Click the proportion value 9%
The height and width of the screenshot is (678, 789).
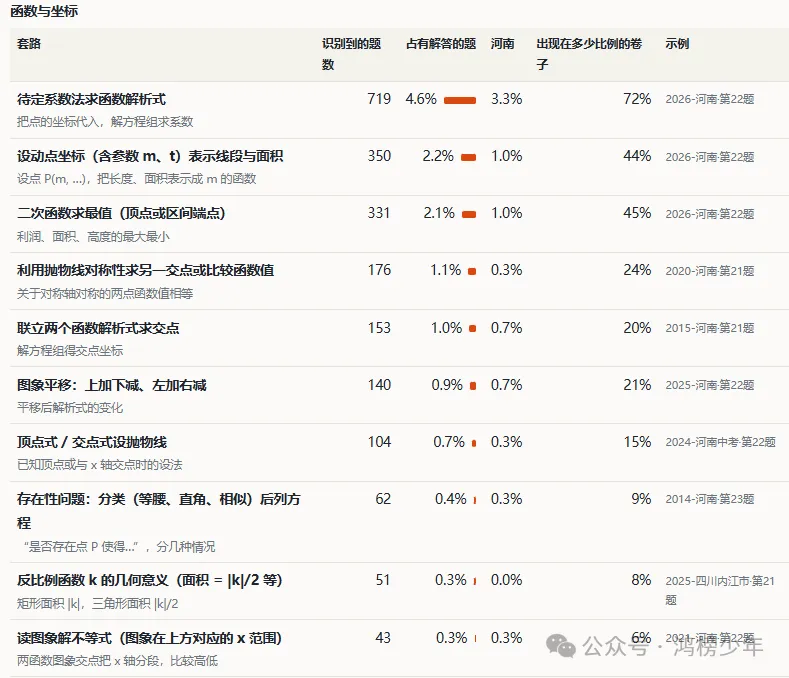coord(641,499)
